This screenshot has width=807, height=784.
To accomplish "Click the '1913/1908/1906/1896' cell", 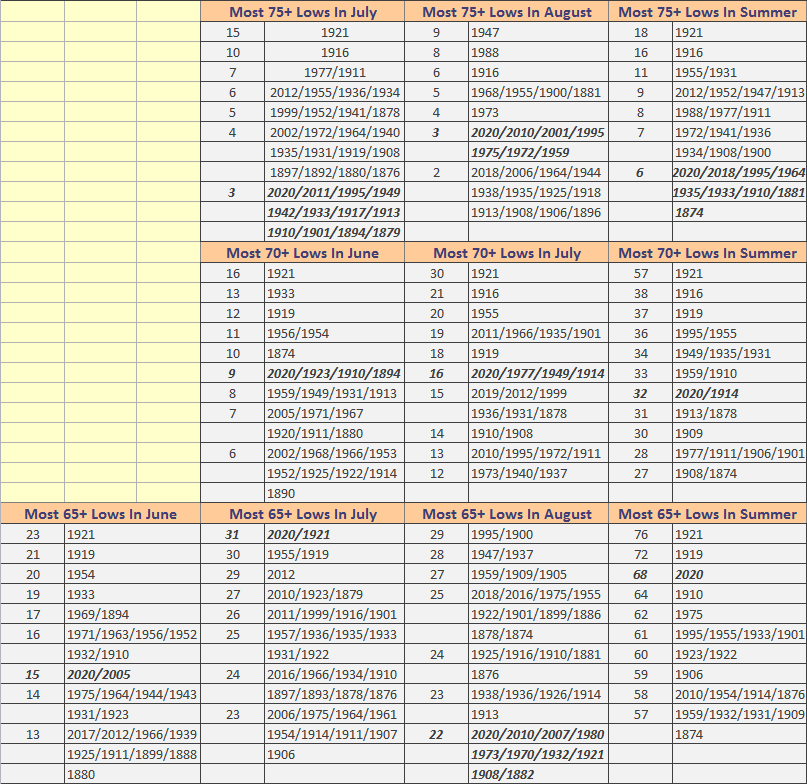I will pos(538,213).
